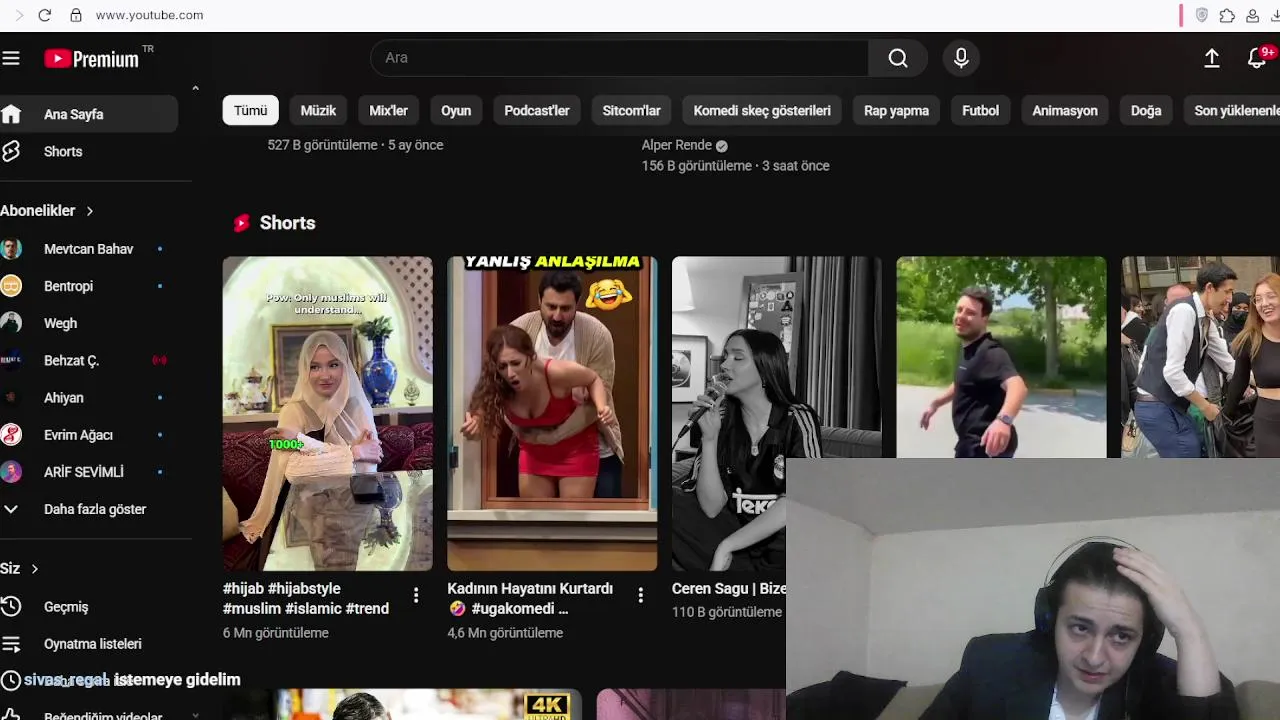This screenshot has width=1280, height=720.
Task: Expand the Abonelikler section
Action: pos(47,211)
